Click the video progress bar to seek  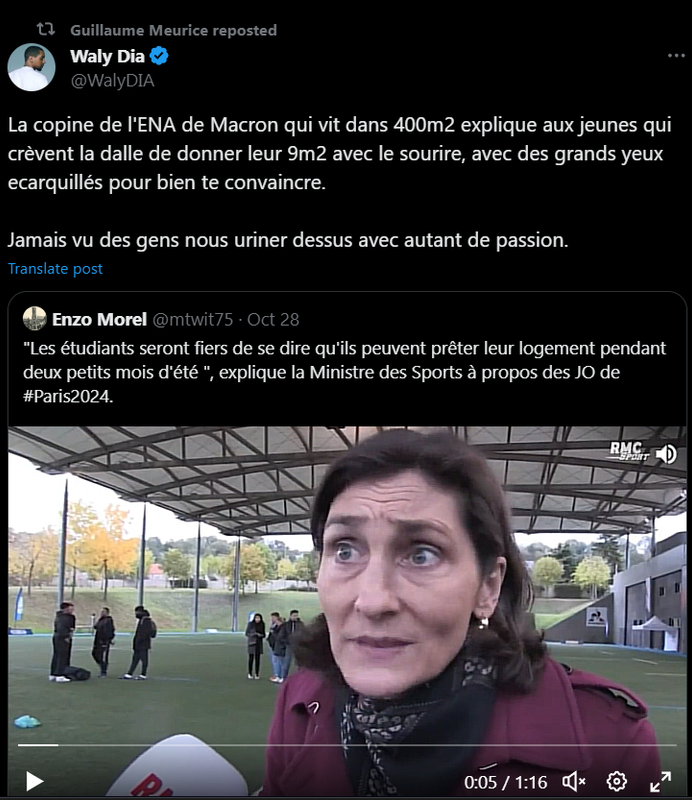[347, 745]
